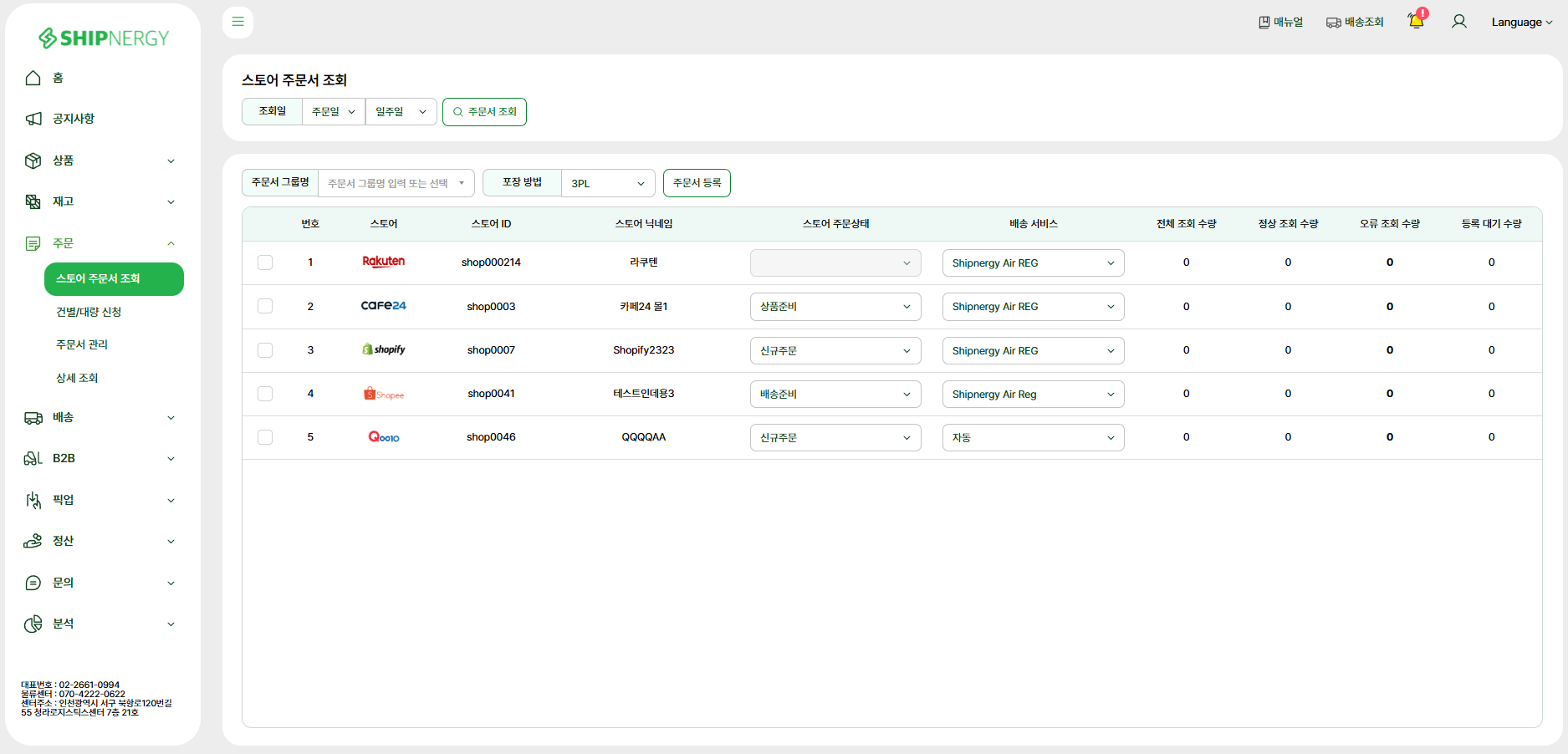Viewport: 1568px width, 754px height.
Task: Open the notification bell icon
Action: [x=1416, y=21]
